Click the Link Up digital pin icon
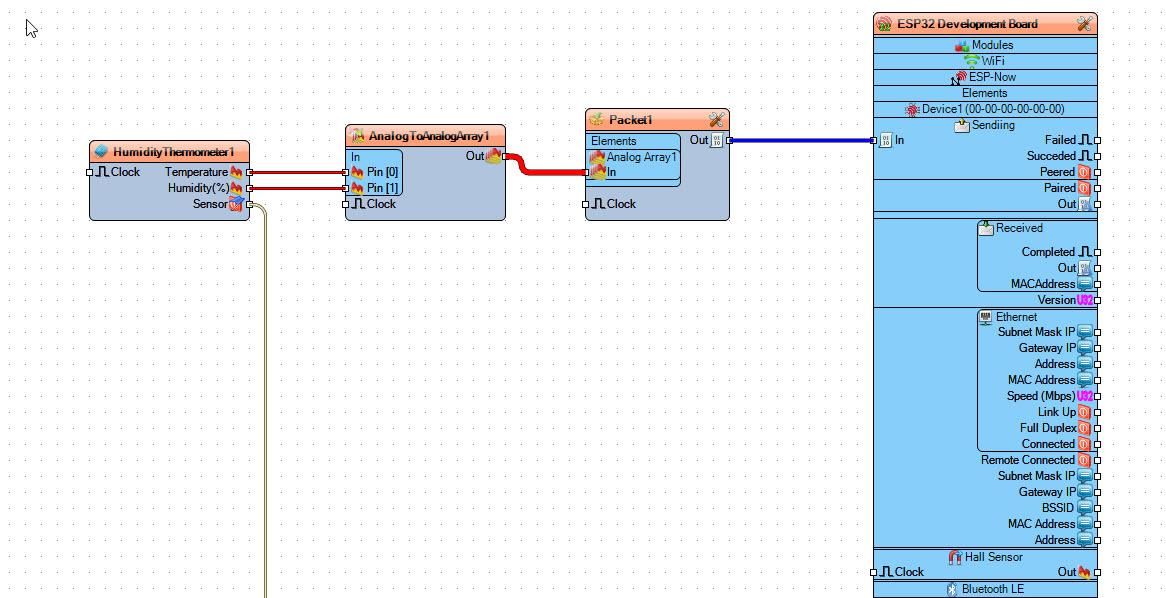1166x598 pixels. tap(1085, 412)
